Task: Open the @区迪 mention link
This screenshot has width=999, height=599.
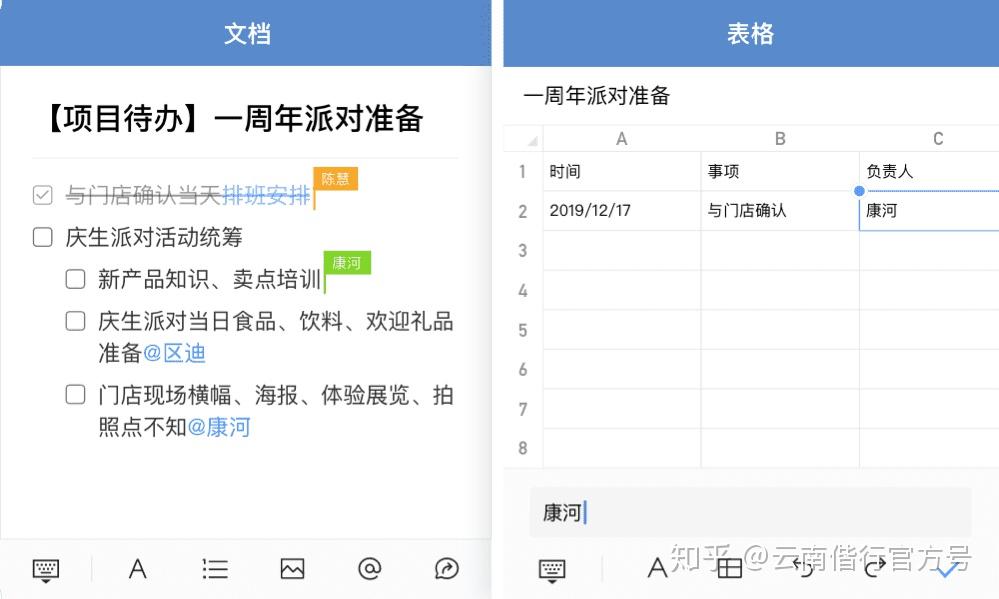Action: coord(174,353)
